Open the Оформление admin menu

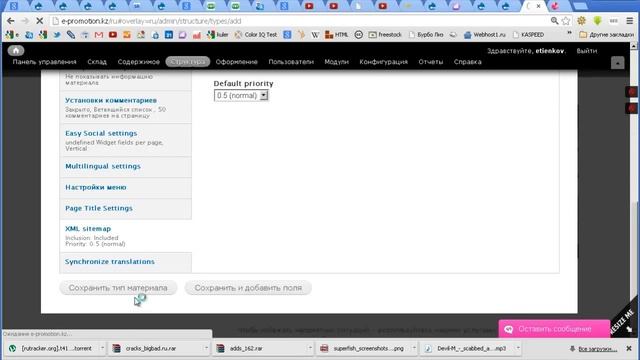tap(236, 62)
